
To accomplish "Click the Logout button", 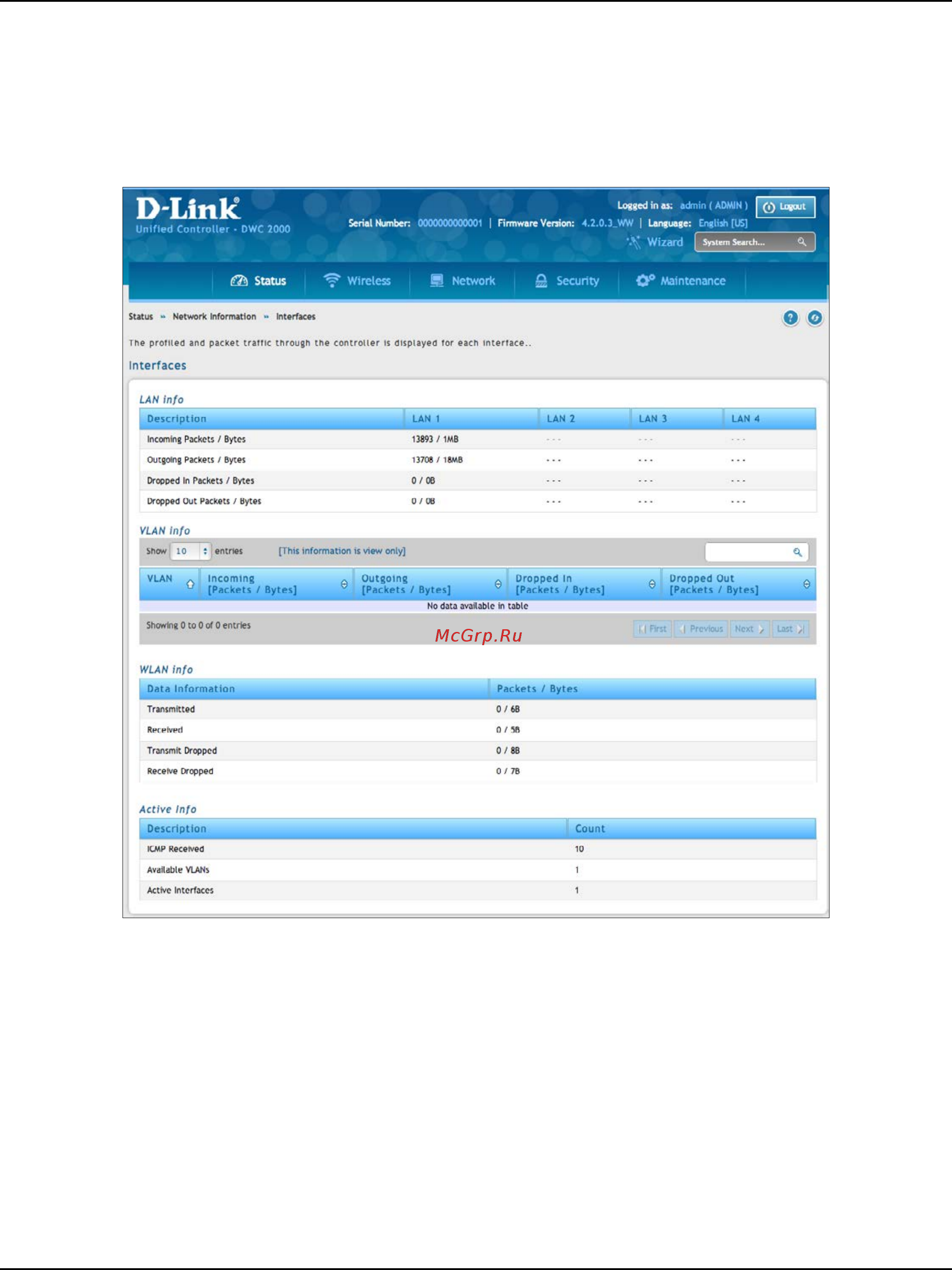I will pyautogui.click(x=785, y=207).
